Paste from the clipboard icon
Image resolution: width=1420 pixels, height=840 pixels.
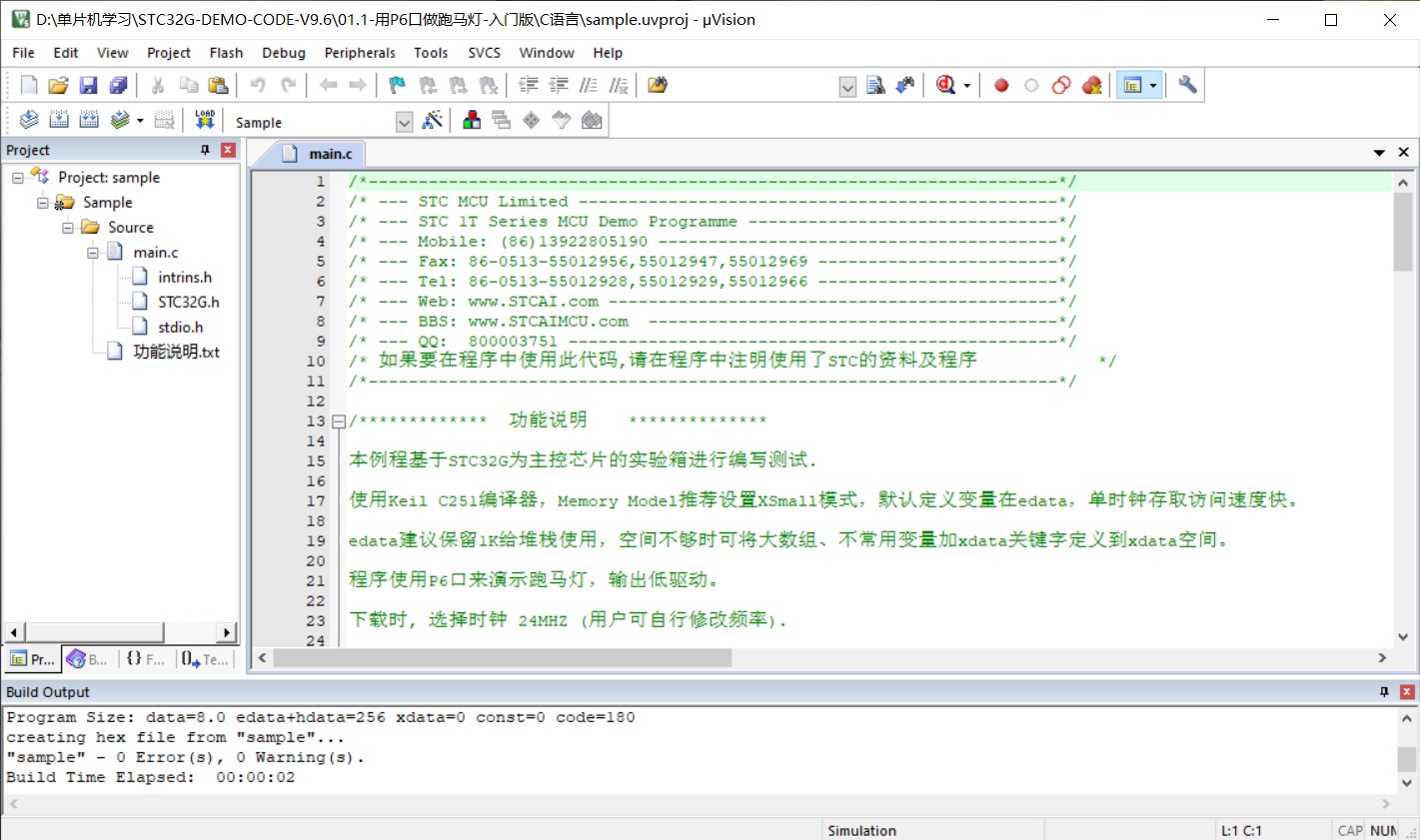[218, 85]
